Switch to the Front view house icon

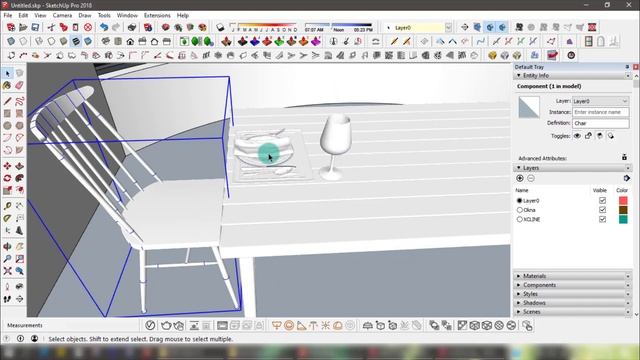pos(130,41)
